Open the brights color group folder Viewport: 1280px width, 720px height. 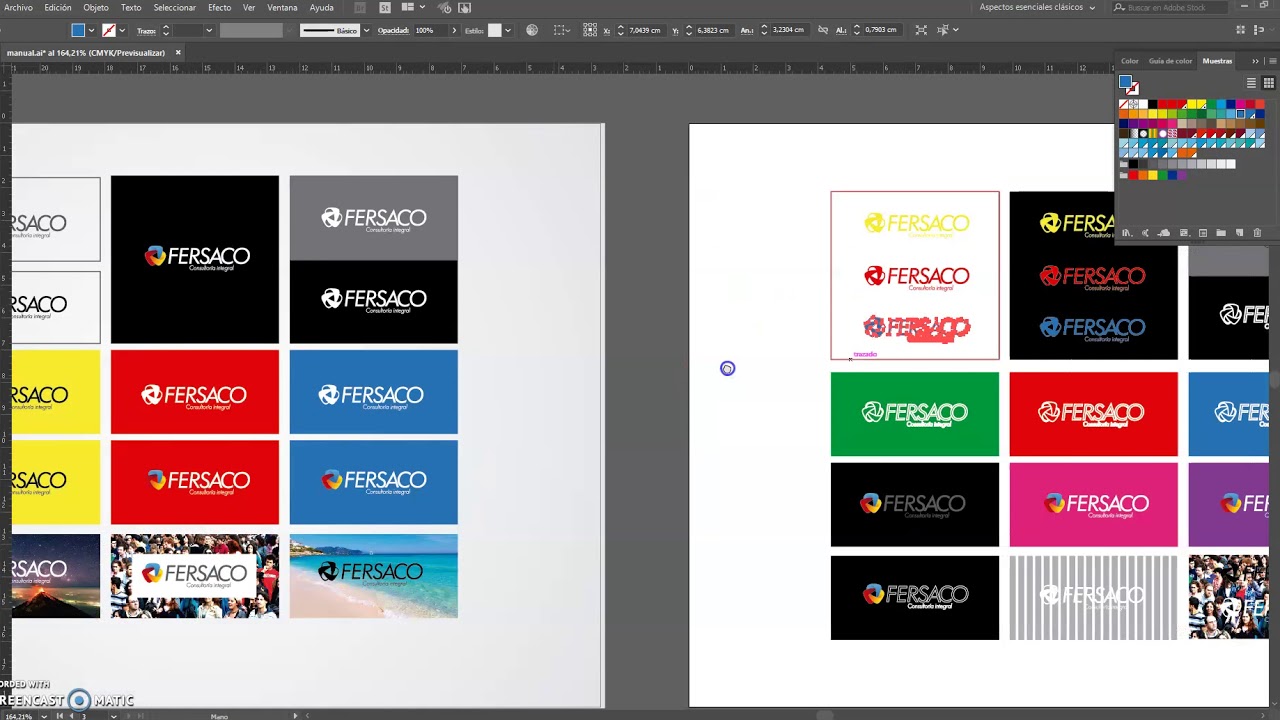click(x=1124, y=175)
